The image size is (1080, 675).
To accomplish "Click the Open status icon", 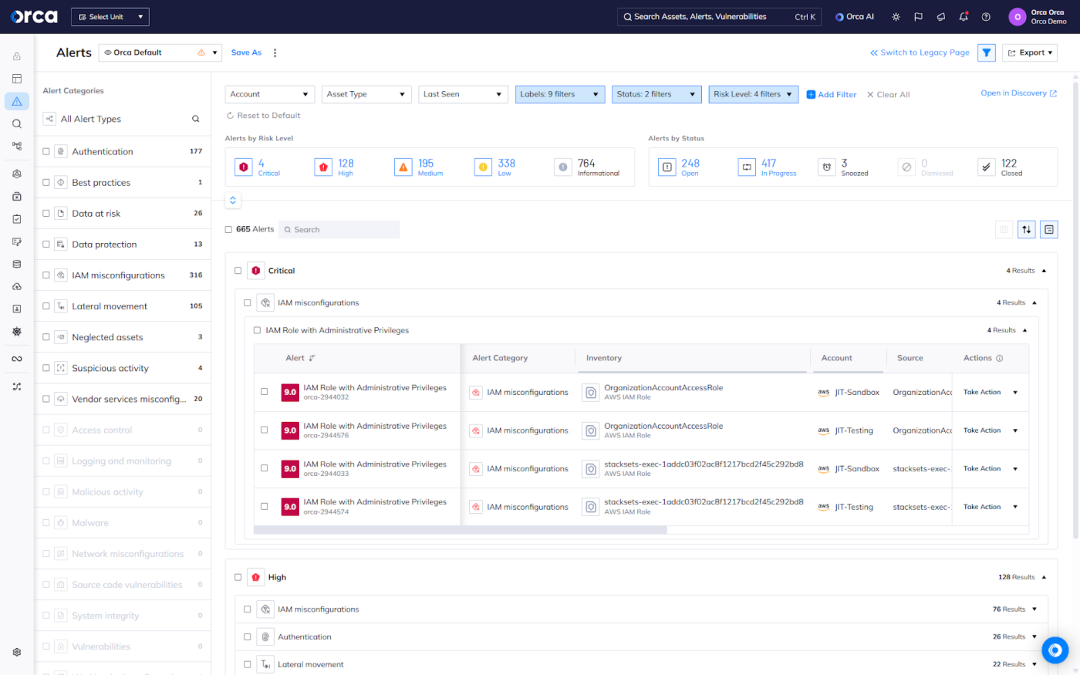I will pyautogui.click(x=667, y=167).
